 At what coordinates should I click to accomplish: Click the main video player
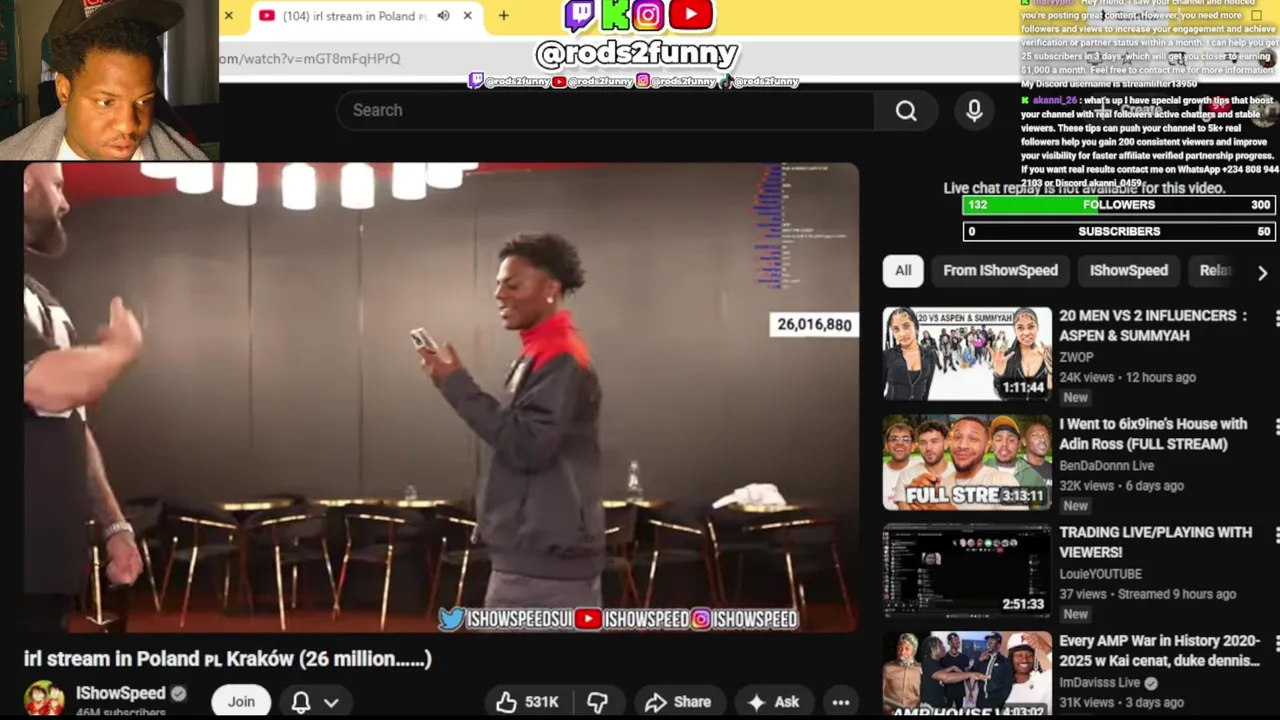point(441,397)
